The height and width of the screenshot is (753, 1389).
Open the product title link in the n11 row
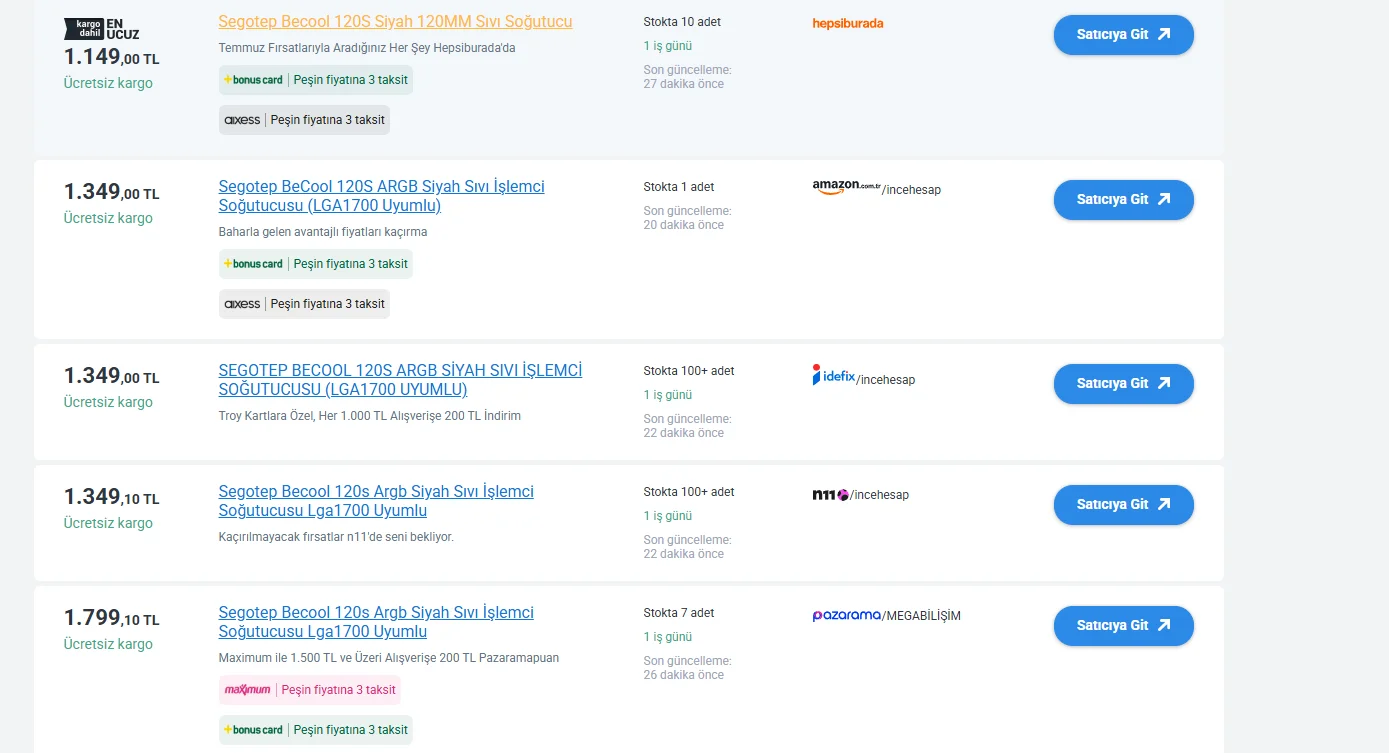tap(376, 501)
